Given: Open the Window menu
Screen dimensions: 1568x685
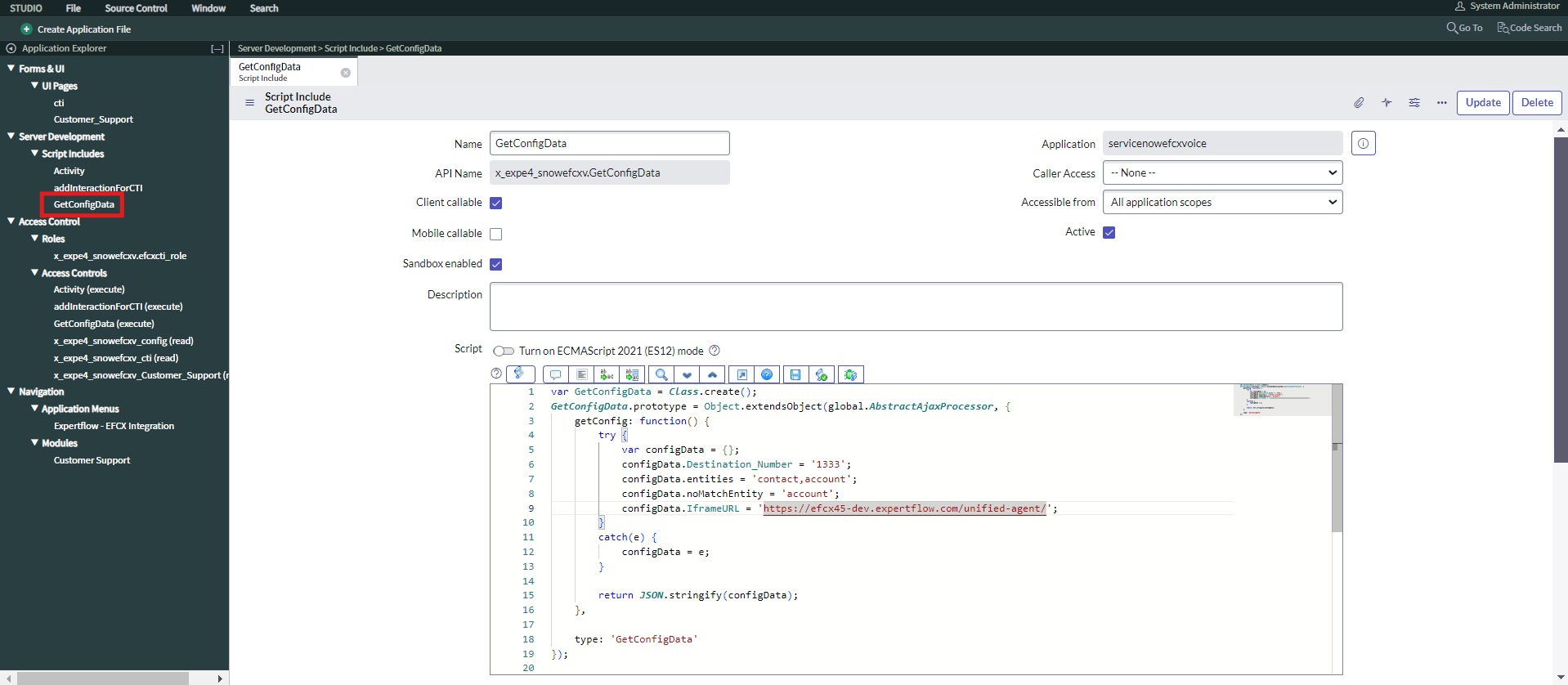Looking at the screenshot, I should 208,8.
